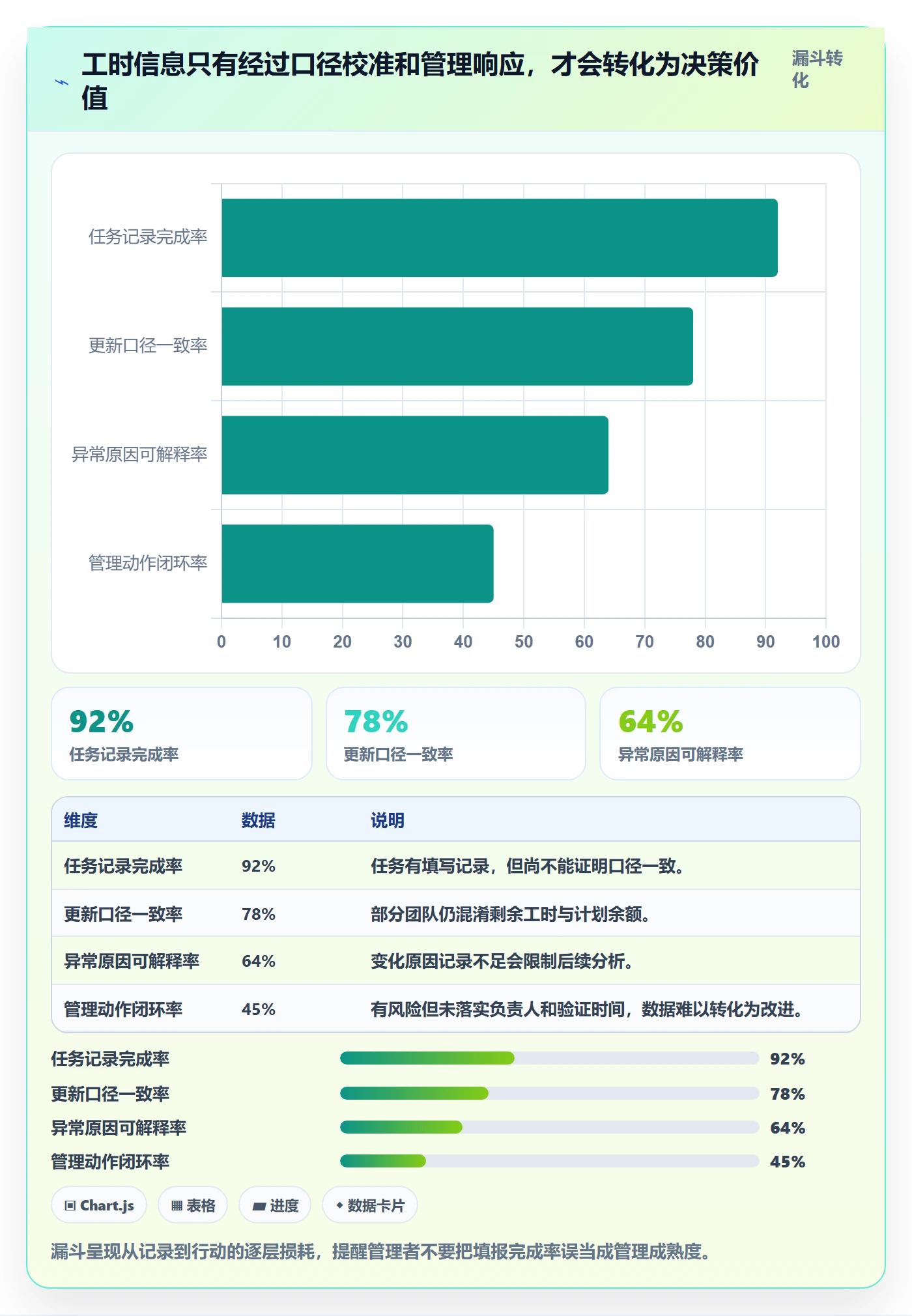Click the 数据 column header
Screen dimensions: 912x1316
coord(259,820)
